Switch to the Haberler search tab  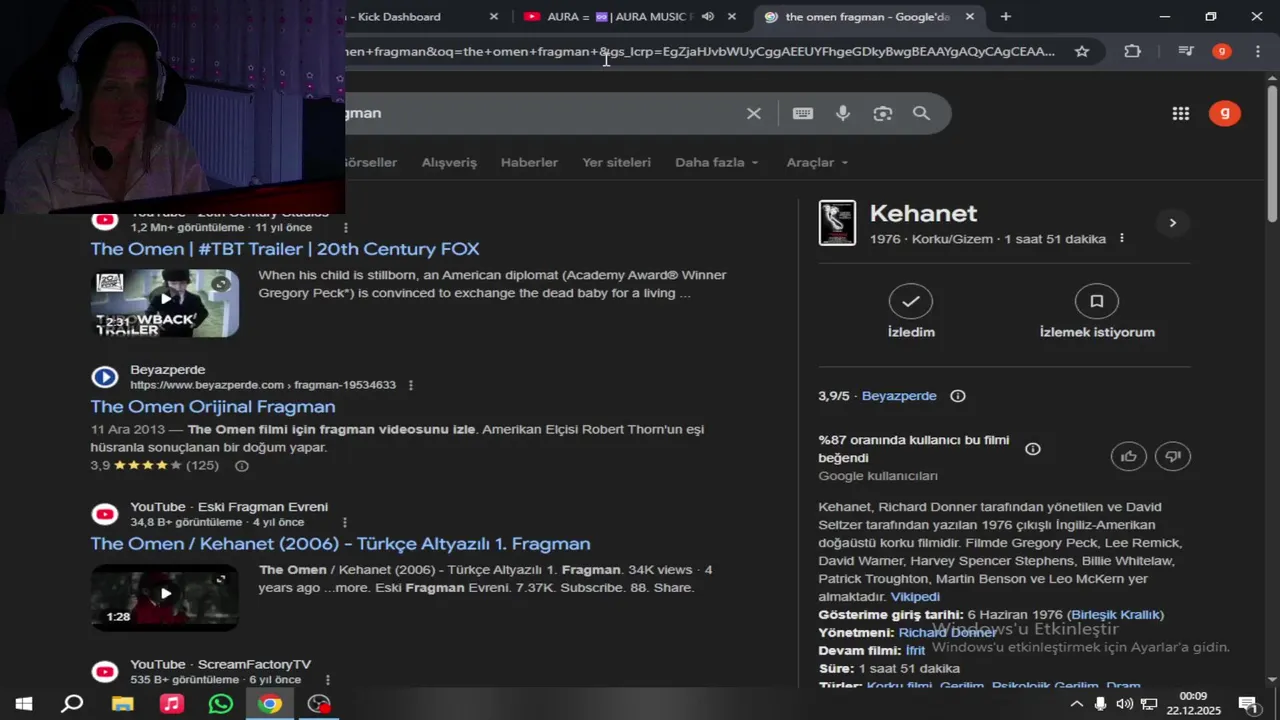coord(529,162)
